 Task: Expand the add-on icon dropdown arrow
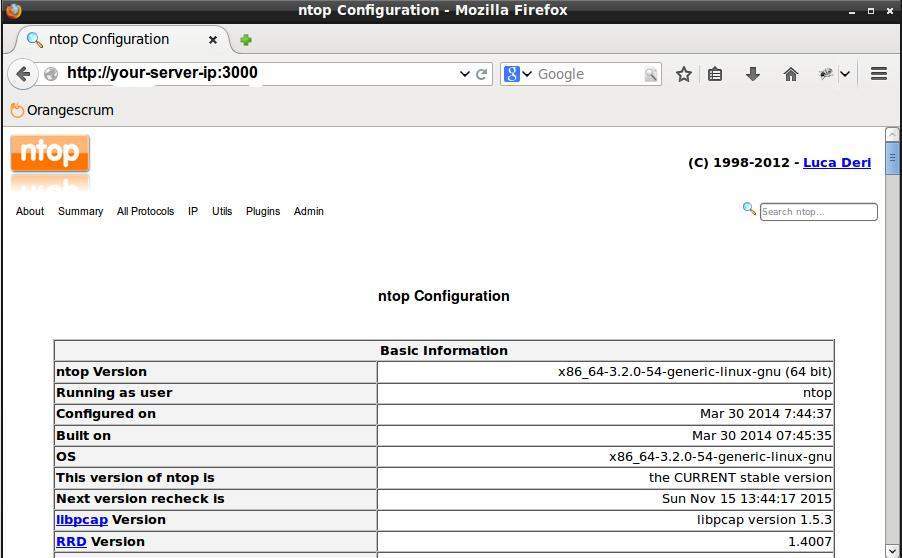pos(844,74)
